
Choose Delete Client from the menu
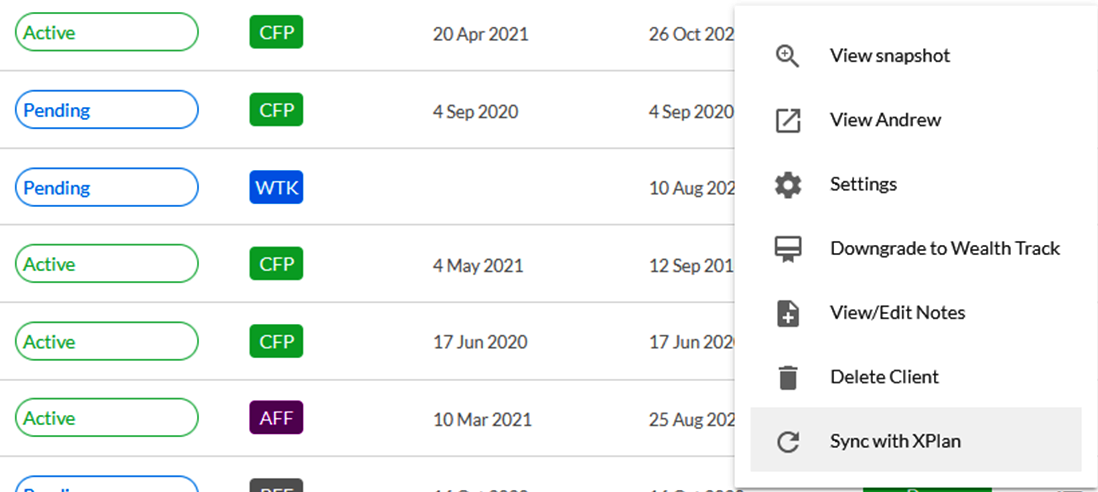[884, 377]
